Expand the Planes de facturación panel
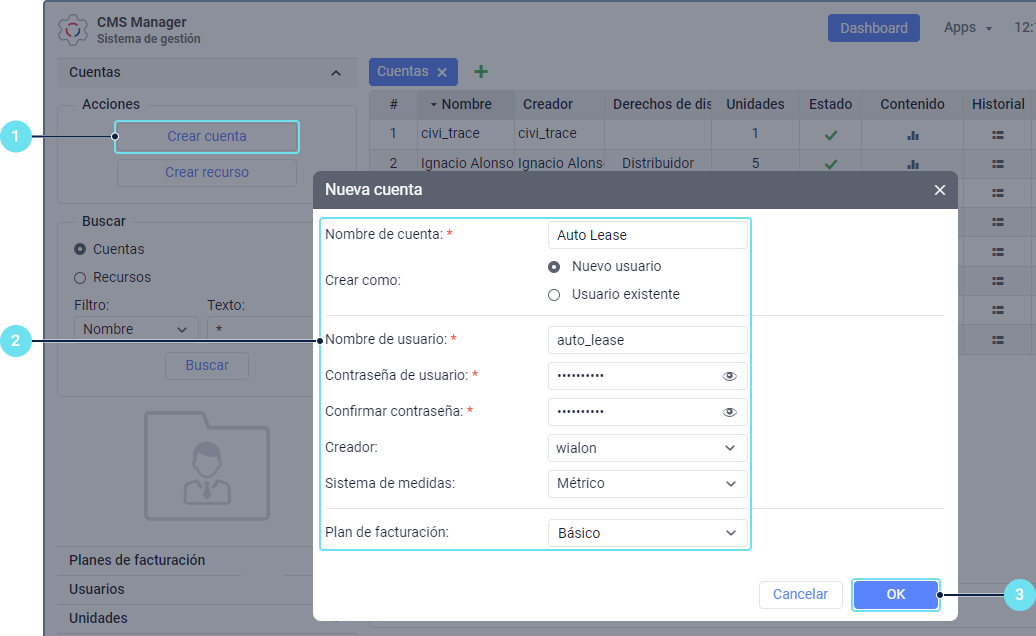Image resolution: width=1036 pixels, height=636 pixels. coord(137,560)
